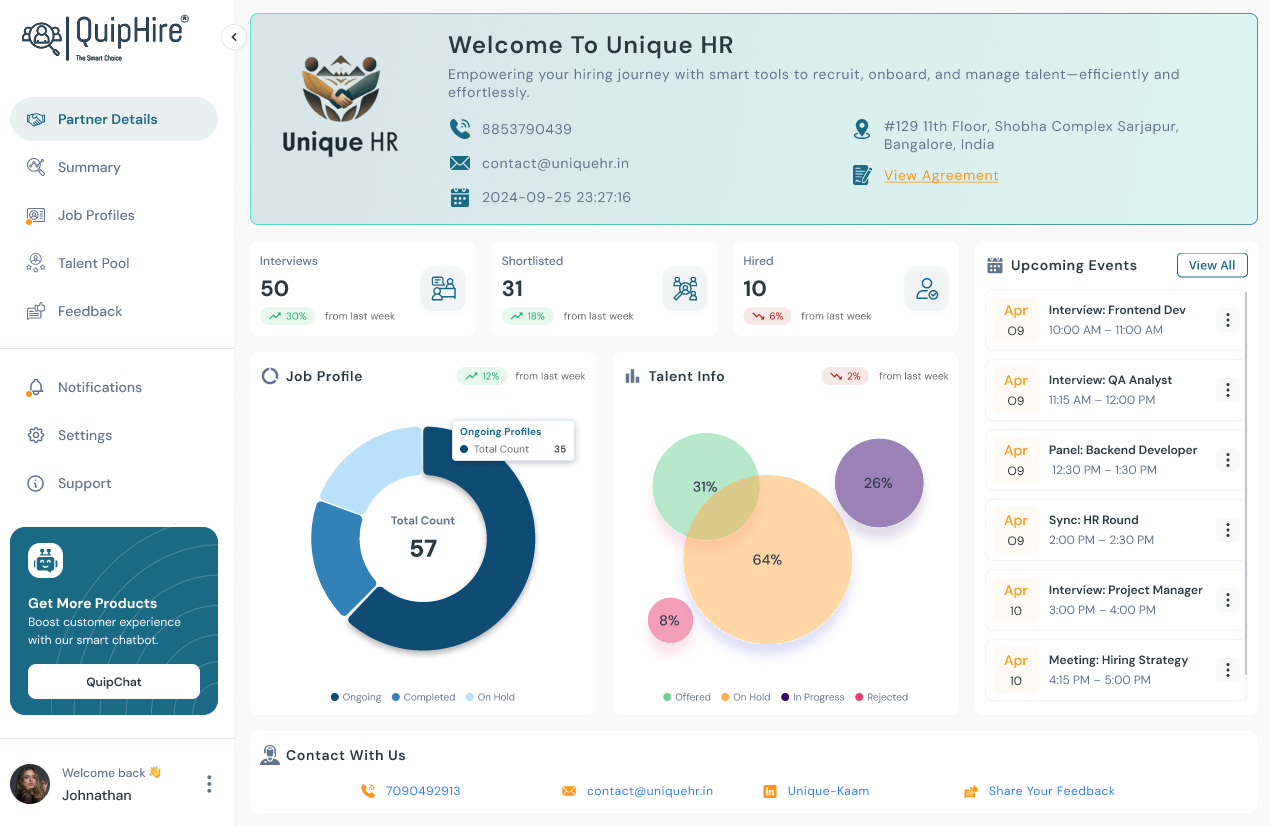Screen dimensions: 1270x826
Task: Open the Unique-Kaam LinkedIn link
Action: [828, 791]
